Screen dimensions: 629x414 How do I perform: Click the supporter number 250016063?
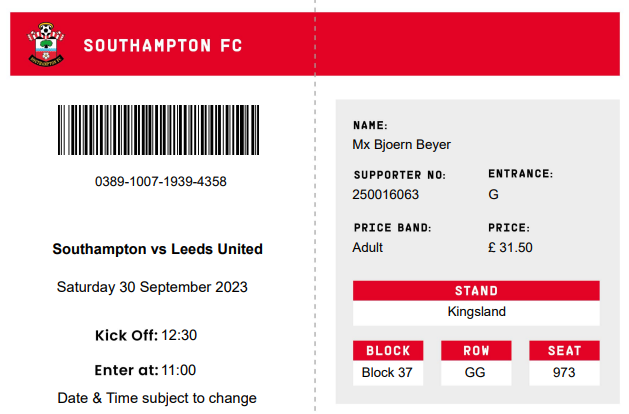coord(386,195)
